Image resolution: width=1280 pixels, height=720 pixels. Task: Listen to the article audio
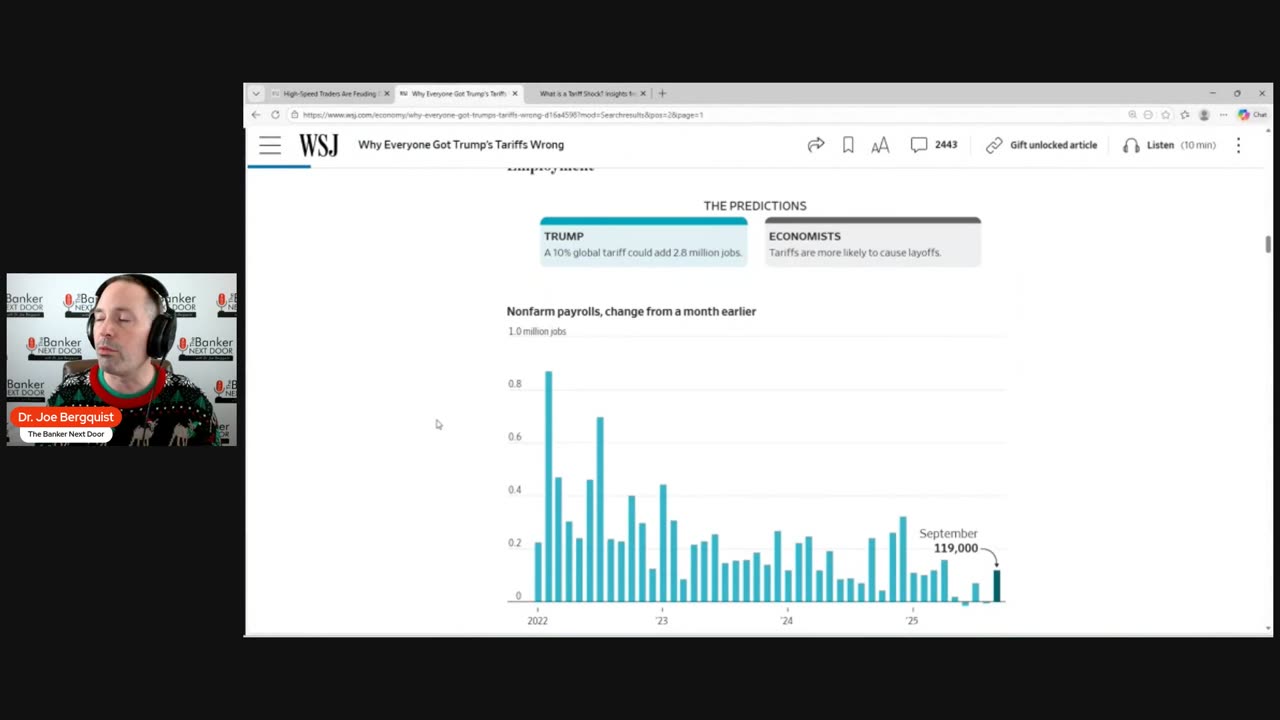[x=1168, y=145]
